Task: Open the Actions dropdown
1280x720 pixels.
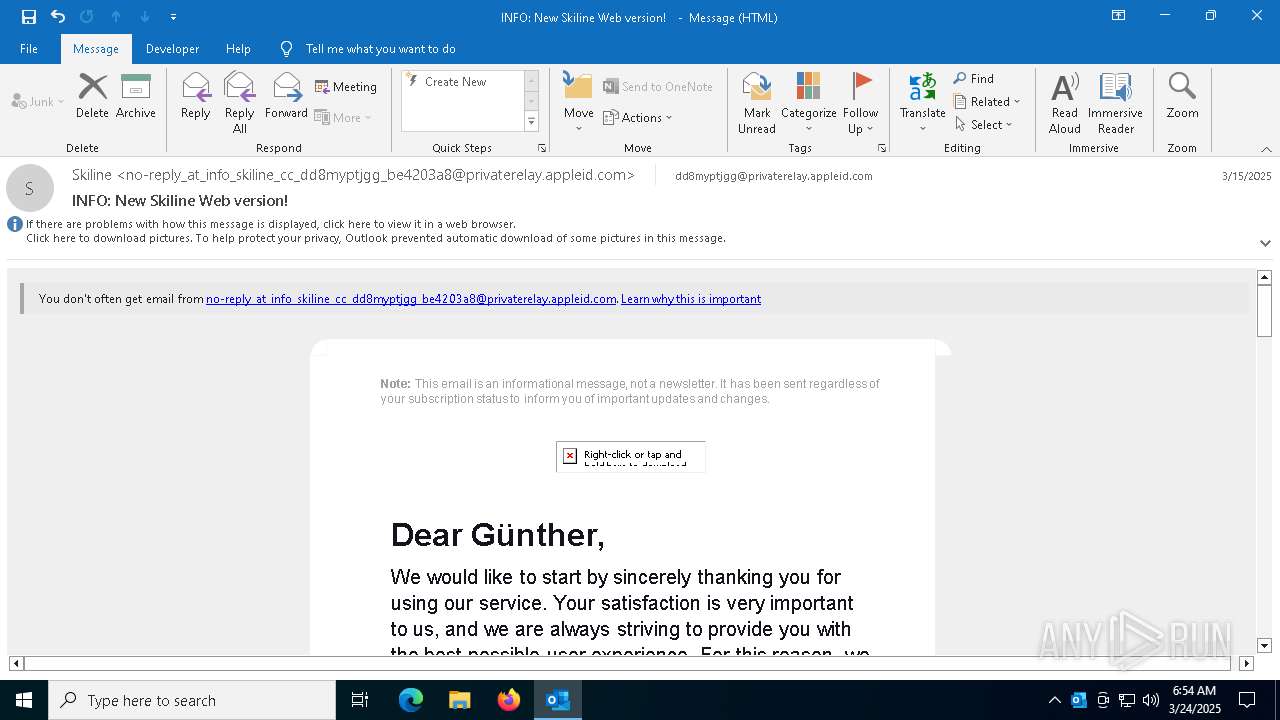Action: tap(638, 118)
